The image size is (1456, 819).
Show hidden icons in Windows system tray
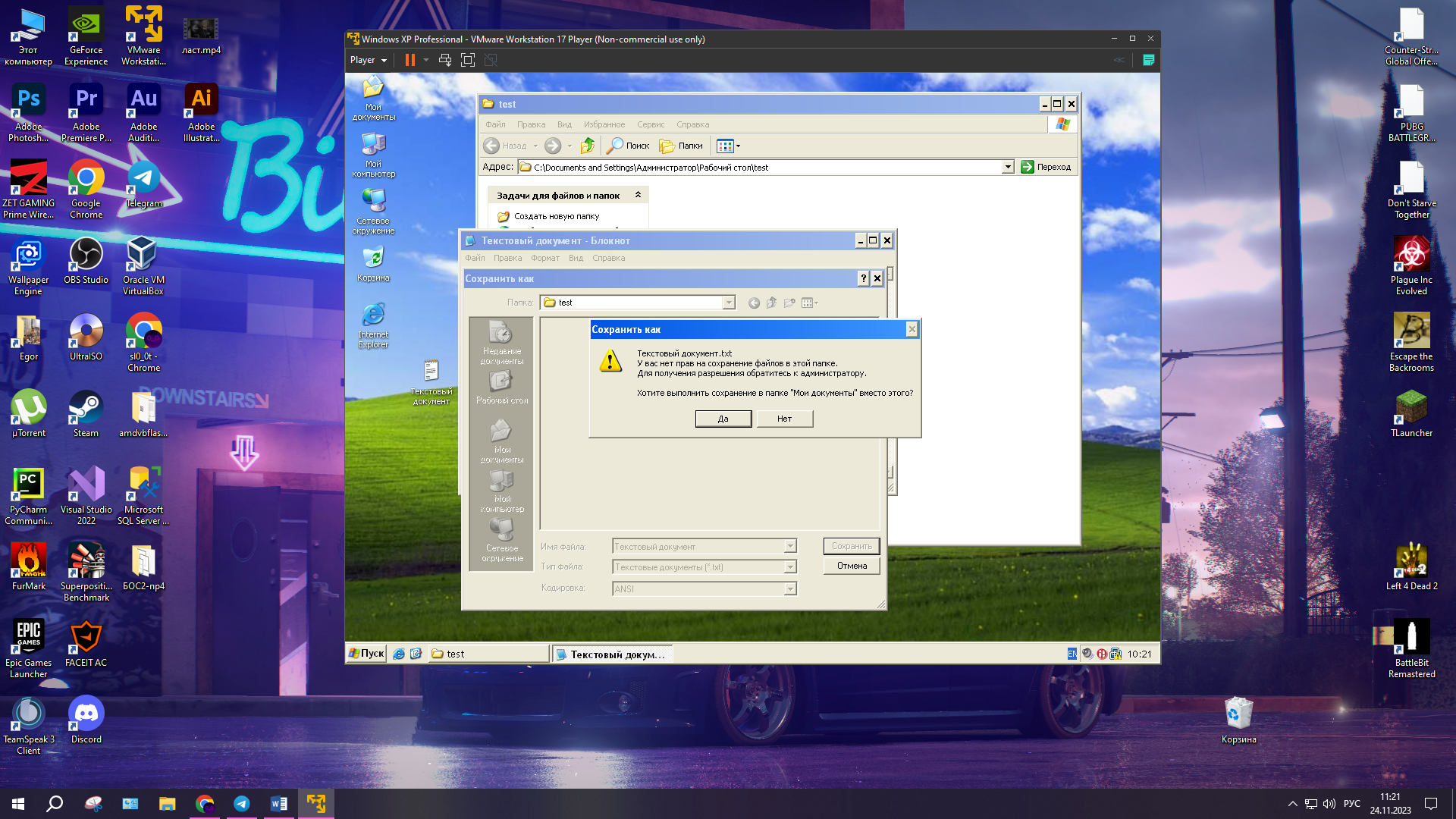point(1292,804)
